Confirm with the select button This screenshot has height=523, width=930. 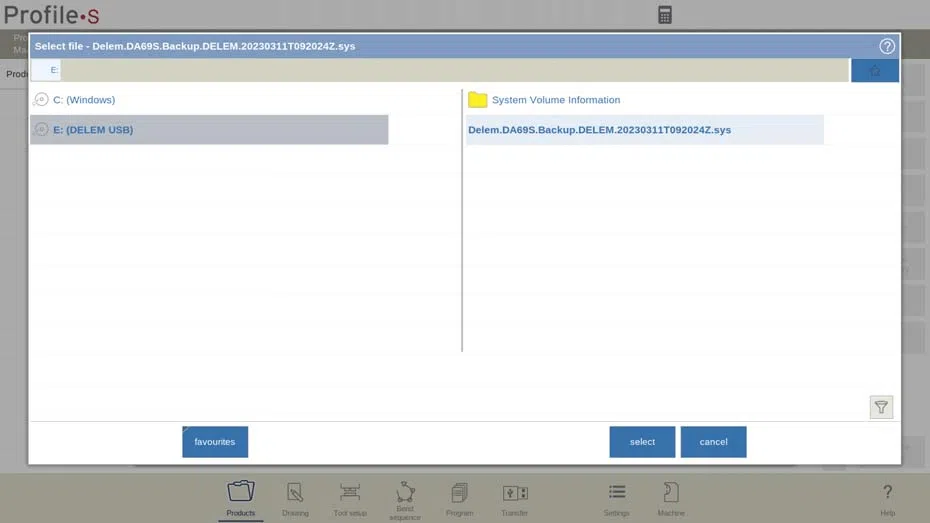(x=642, y=442)
